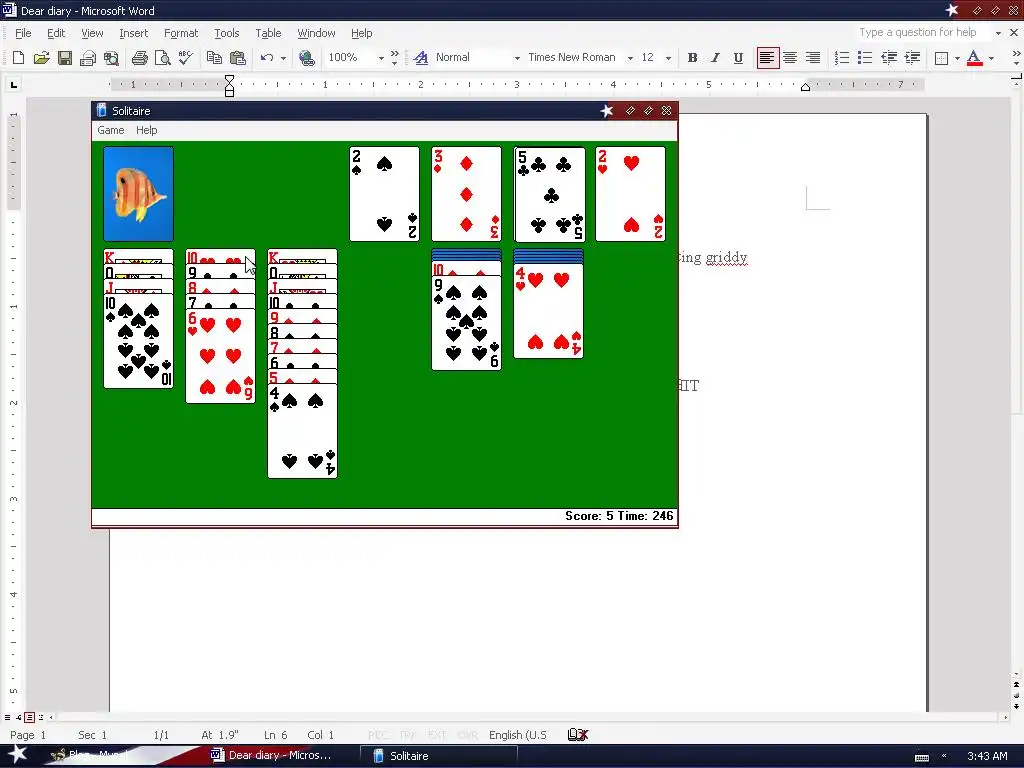The image size is (1024, 768).
Task: Click the tab alignment selector on ruler
Action: [14, 84]
